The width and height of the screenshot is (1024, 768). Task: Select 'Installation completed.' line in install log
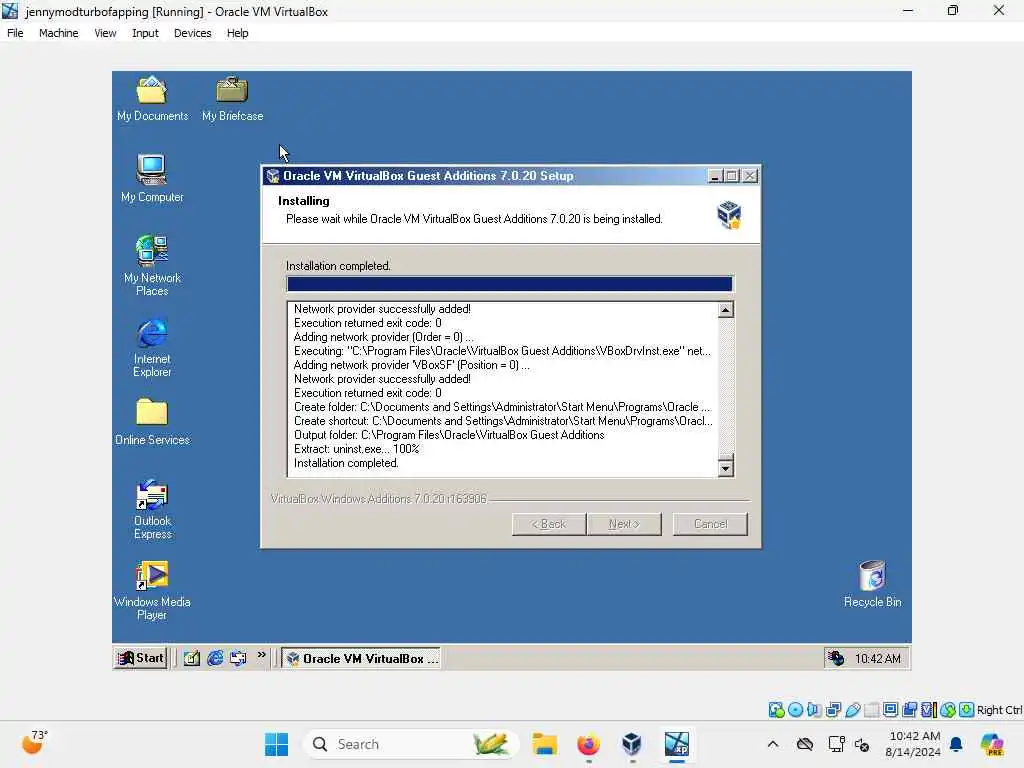coord(346,463)
